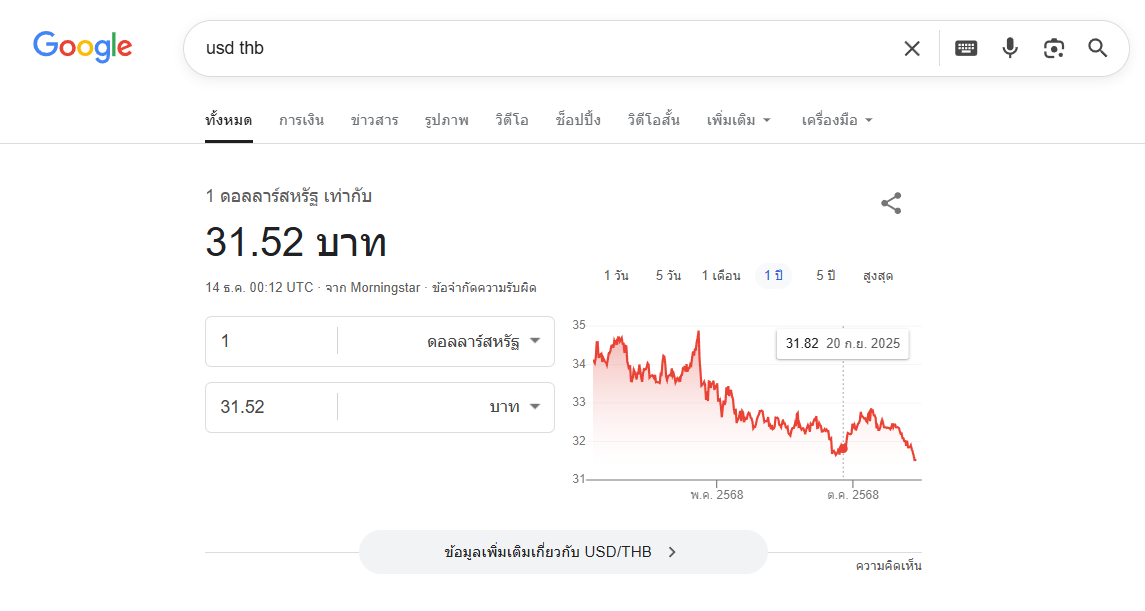Share the currency conversion result
The height and width of the screenshot is (611, 1145).
click(891, 204)
